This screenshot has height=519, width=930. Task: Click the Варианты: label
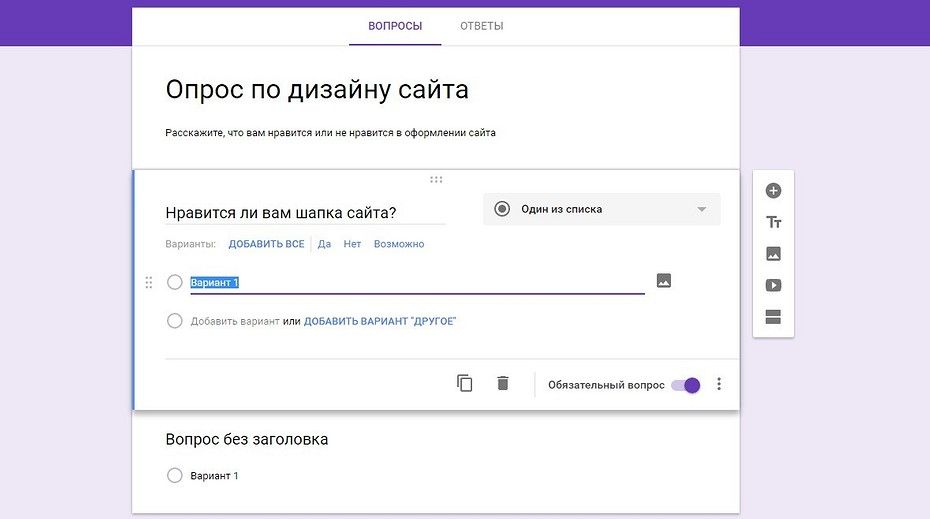click(x=190, y=244)
